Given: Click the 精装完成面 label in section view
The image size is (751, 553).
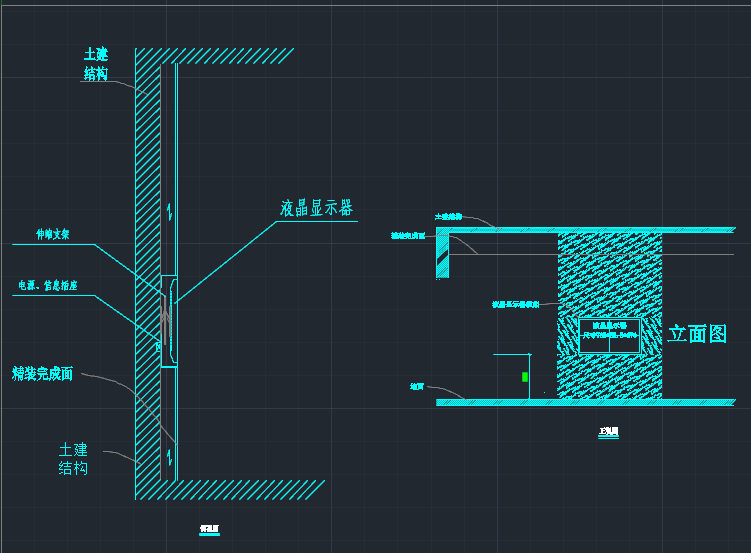Looking at the screenshot, I should (x=42, y=374).
